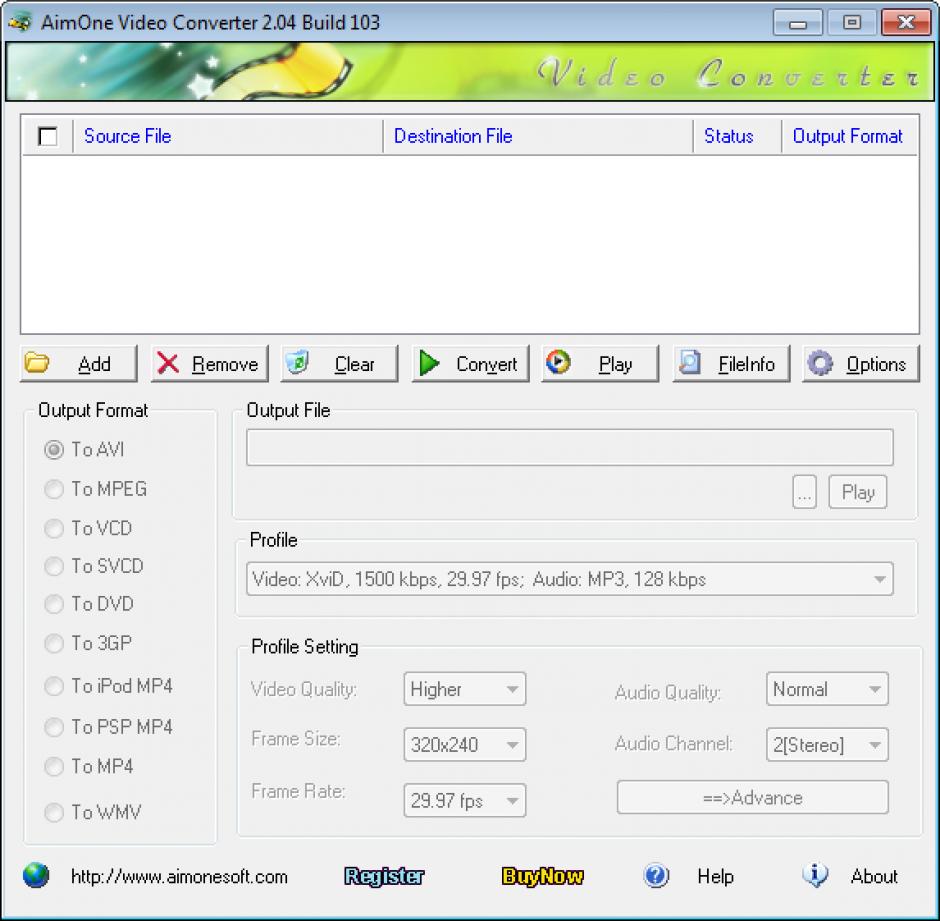Close the AimOne Video Converter window
940x921 pixels.
click(x=906, y=23)
